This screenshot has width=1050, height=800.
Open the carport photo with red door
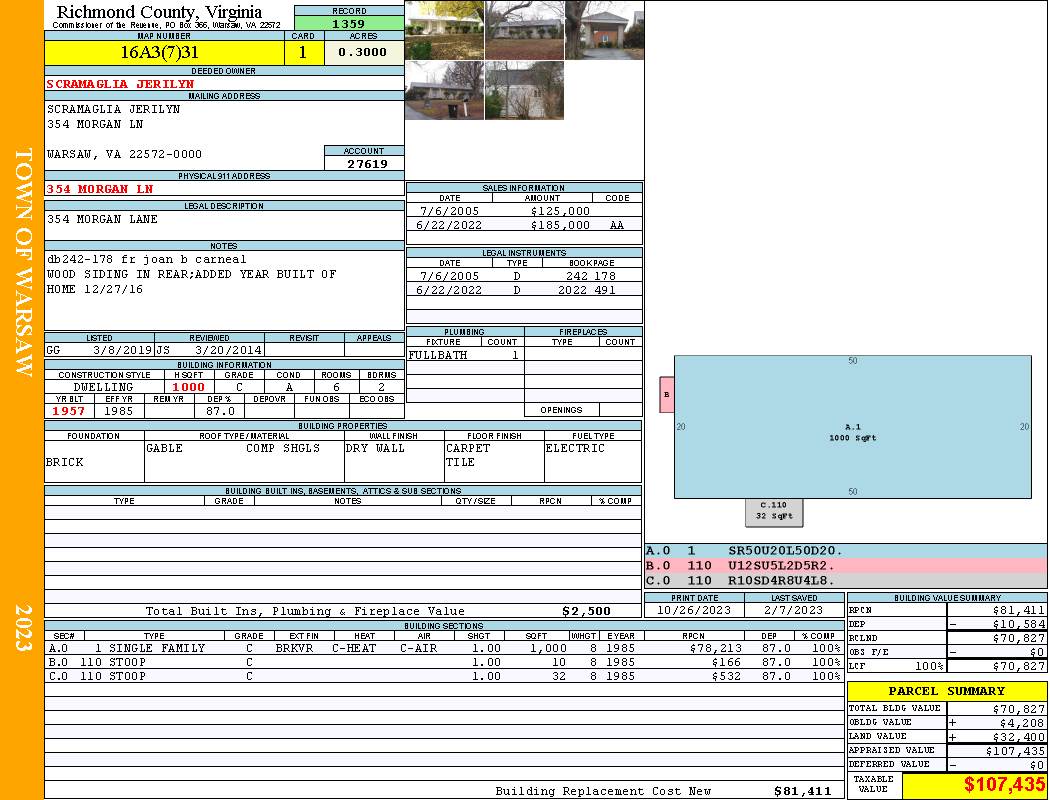(x=604, y=30)
